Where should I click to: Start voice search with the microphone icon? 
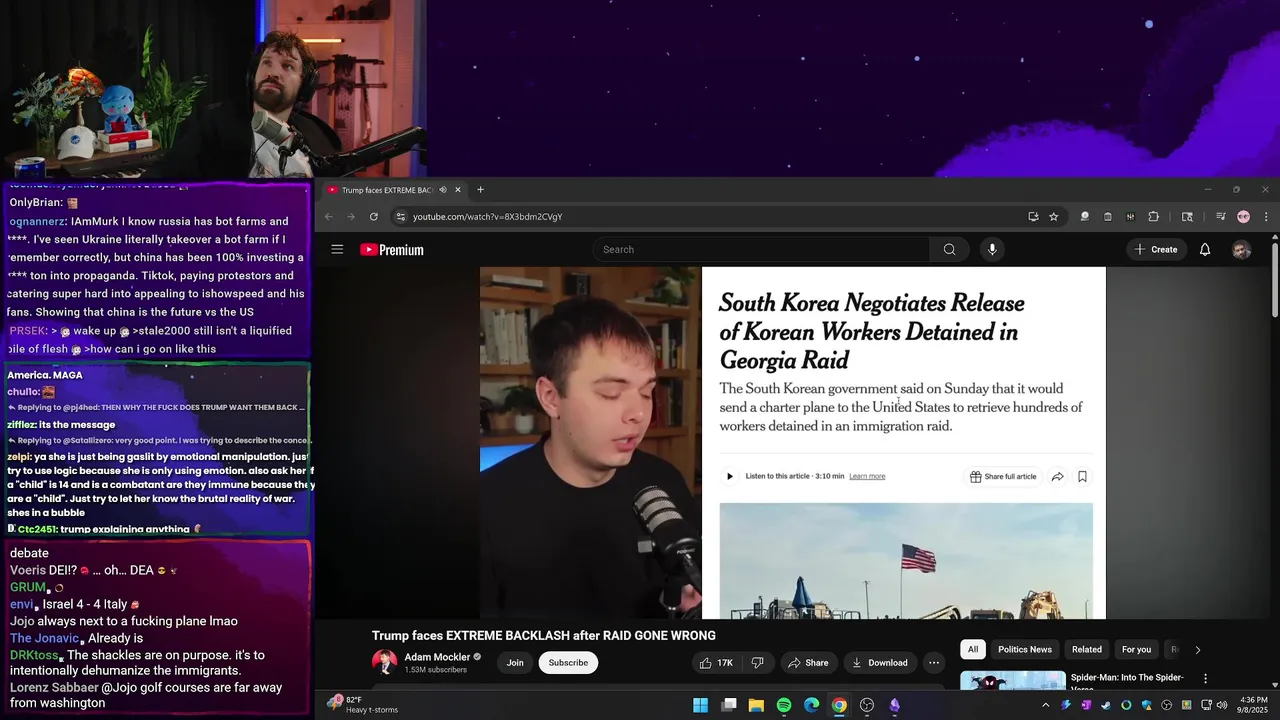tap(992, 249)
